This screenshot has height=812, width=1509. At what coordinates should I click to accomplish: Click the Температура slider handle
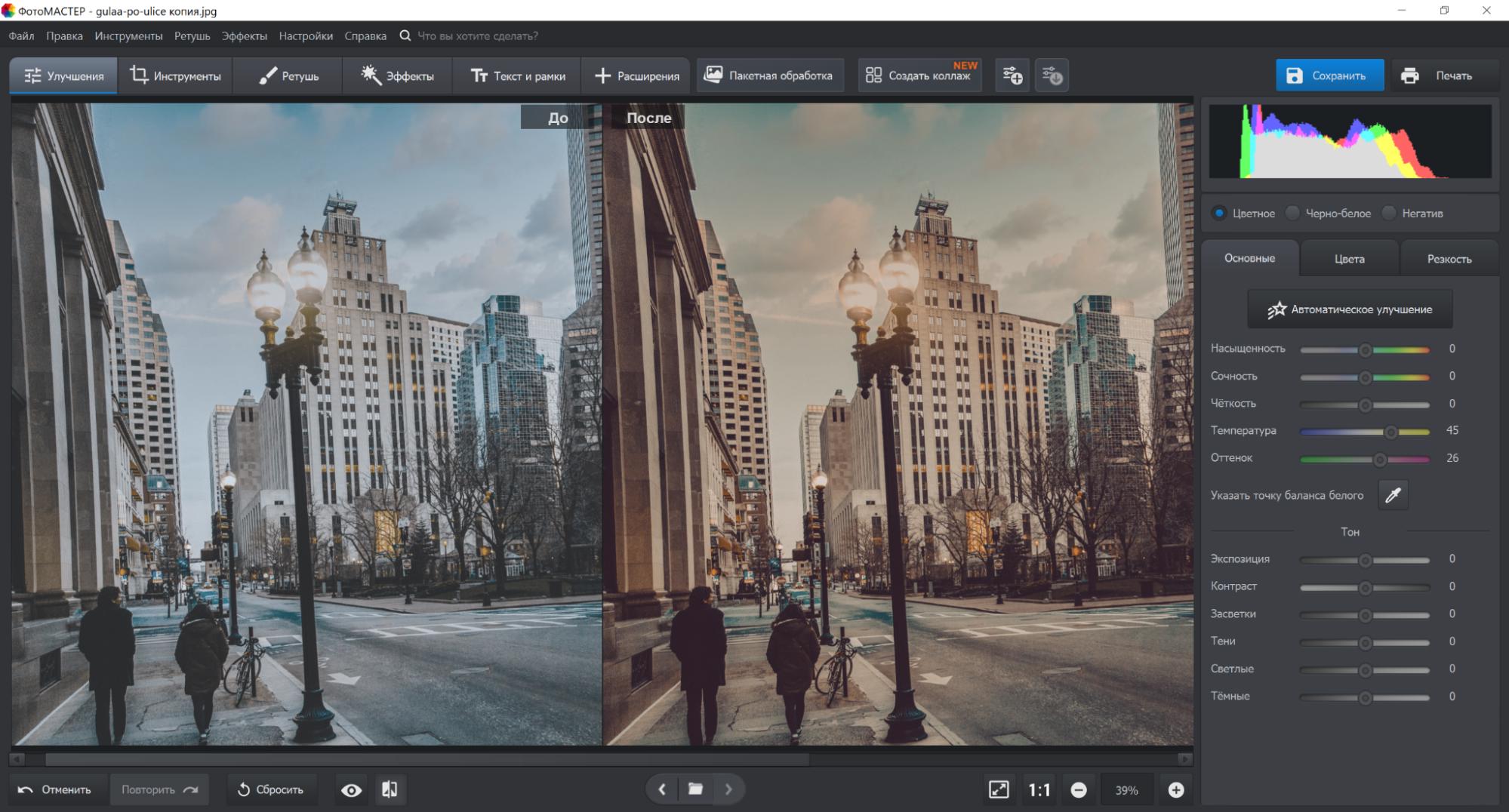click(x=1390, y=432)
